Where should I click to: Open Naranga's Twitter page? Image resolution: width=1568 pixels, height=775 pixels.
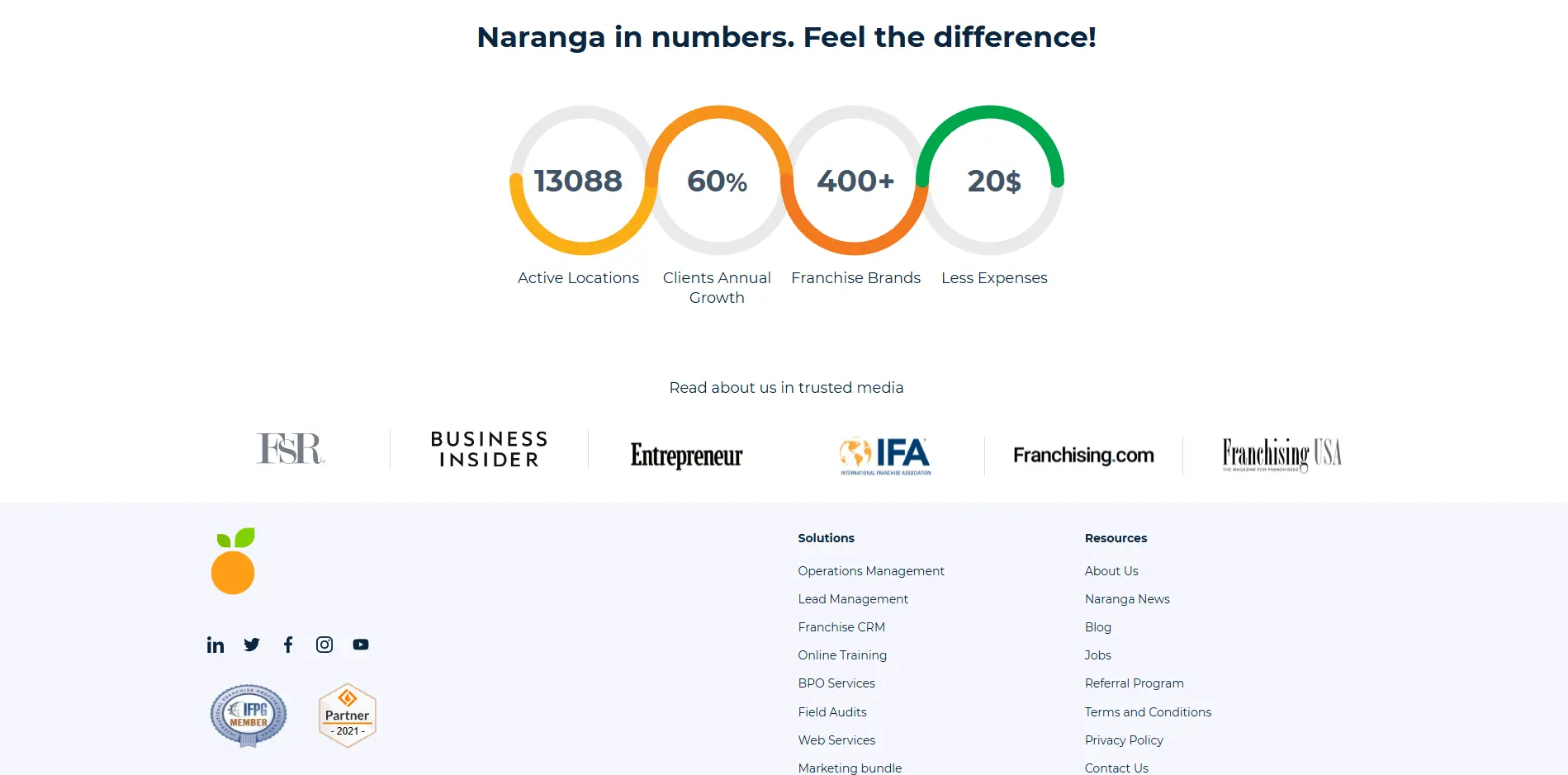coord(251,645)
